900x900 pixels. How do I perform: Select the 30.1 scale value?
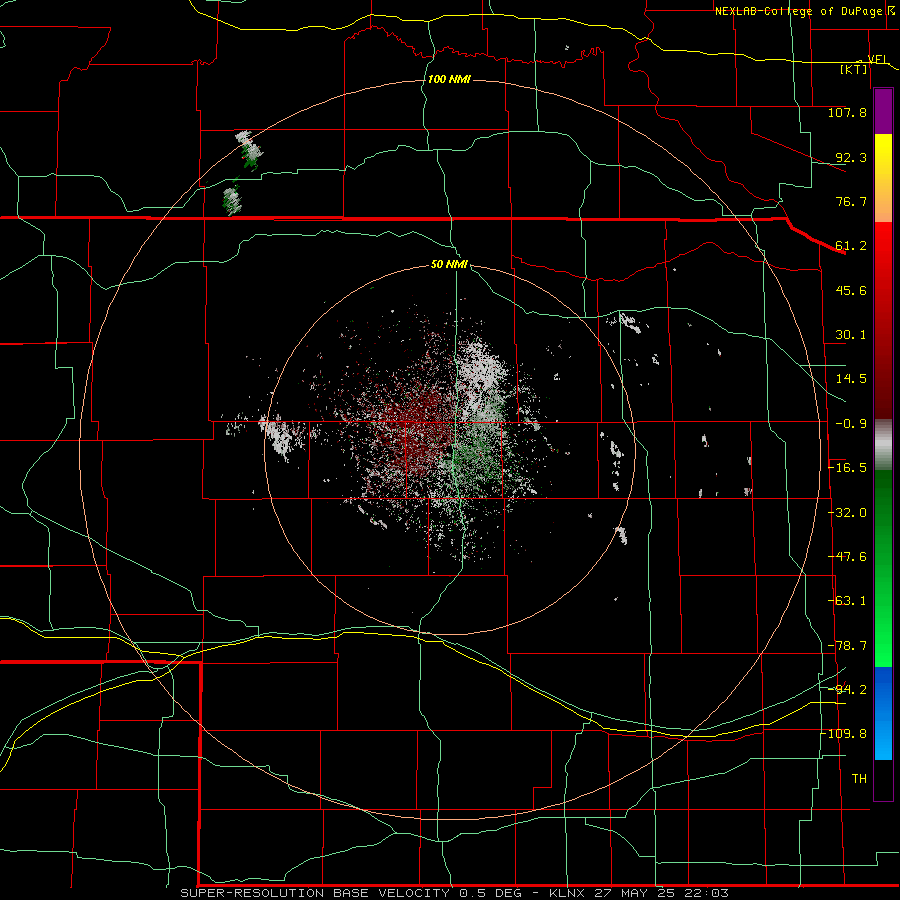[851, 335]
